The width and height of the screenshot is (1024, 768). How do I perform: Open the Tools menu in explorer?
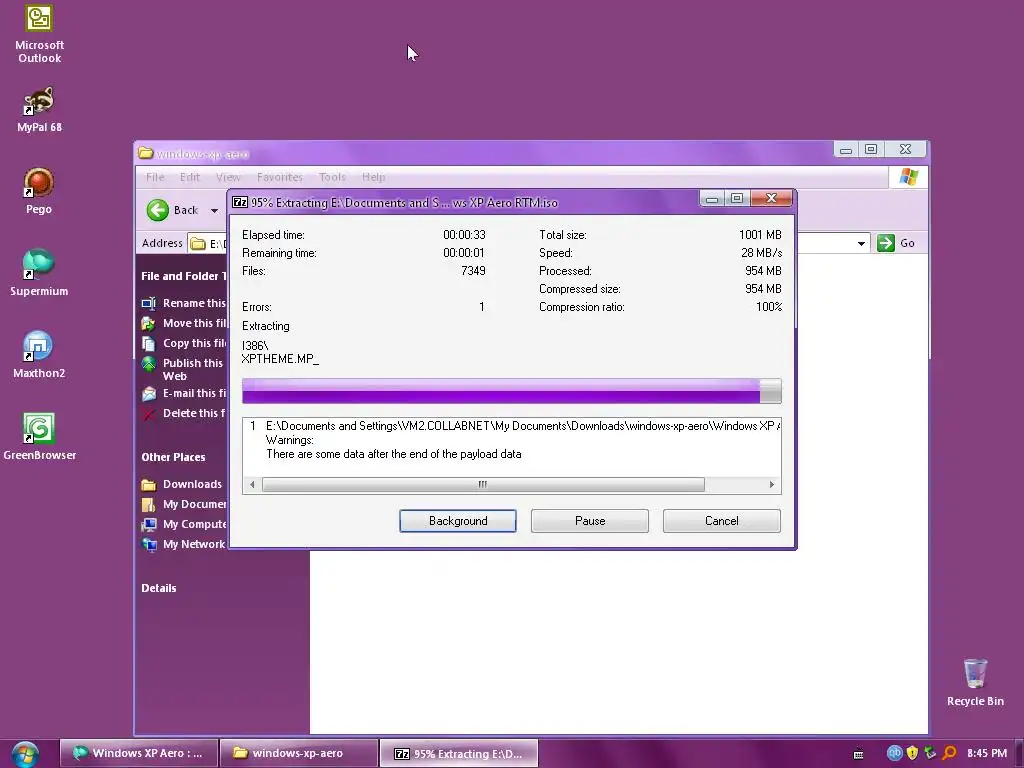[x=332, y=177]
